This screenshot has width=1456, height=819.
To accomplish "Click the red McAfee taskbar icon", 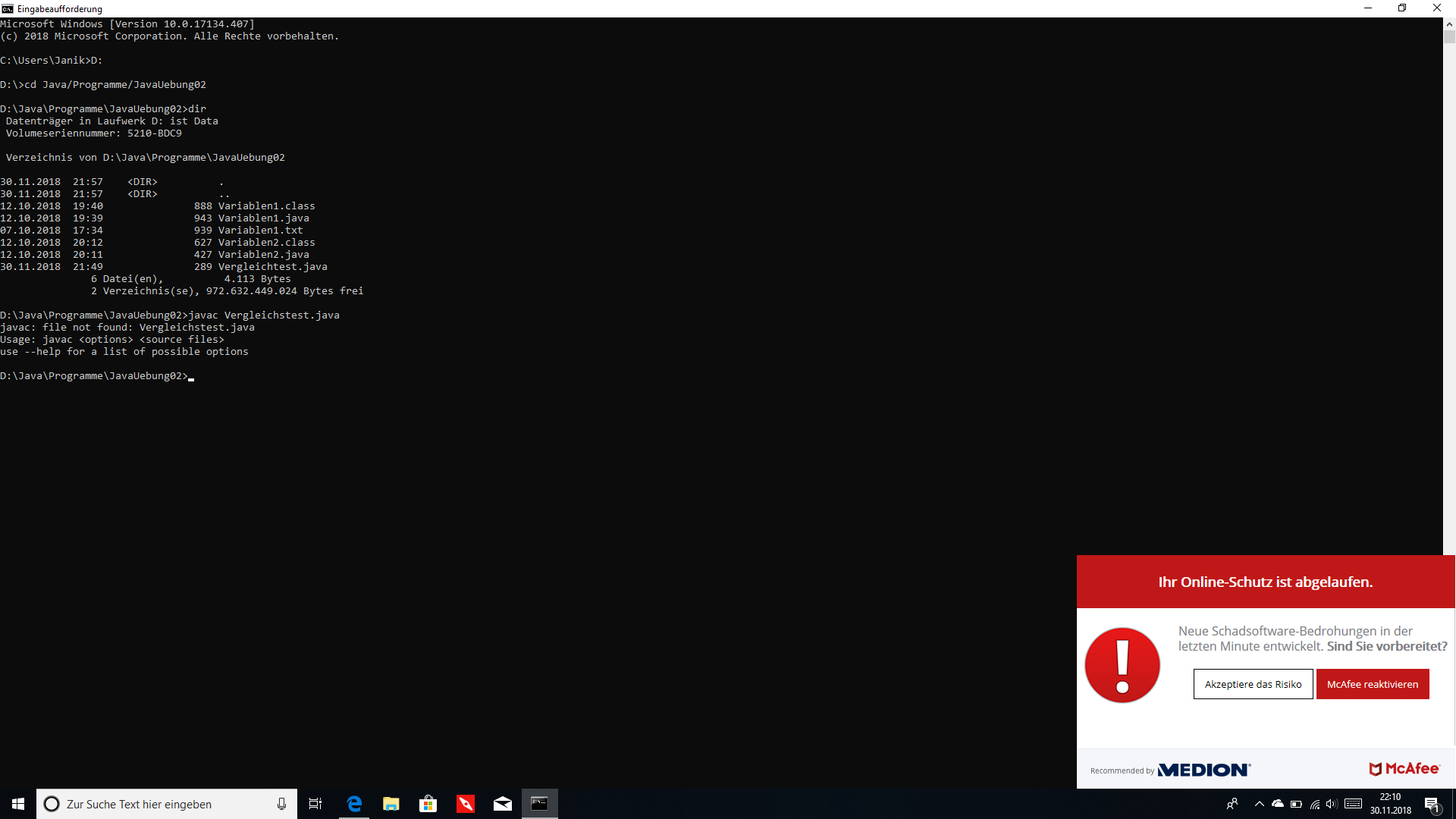I will pyautogui.click(x=466, y=804).
